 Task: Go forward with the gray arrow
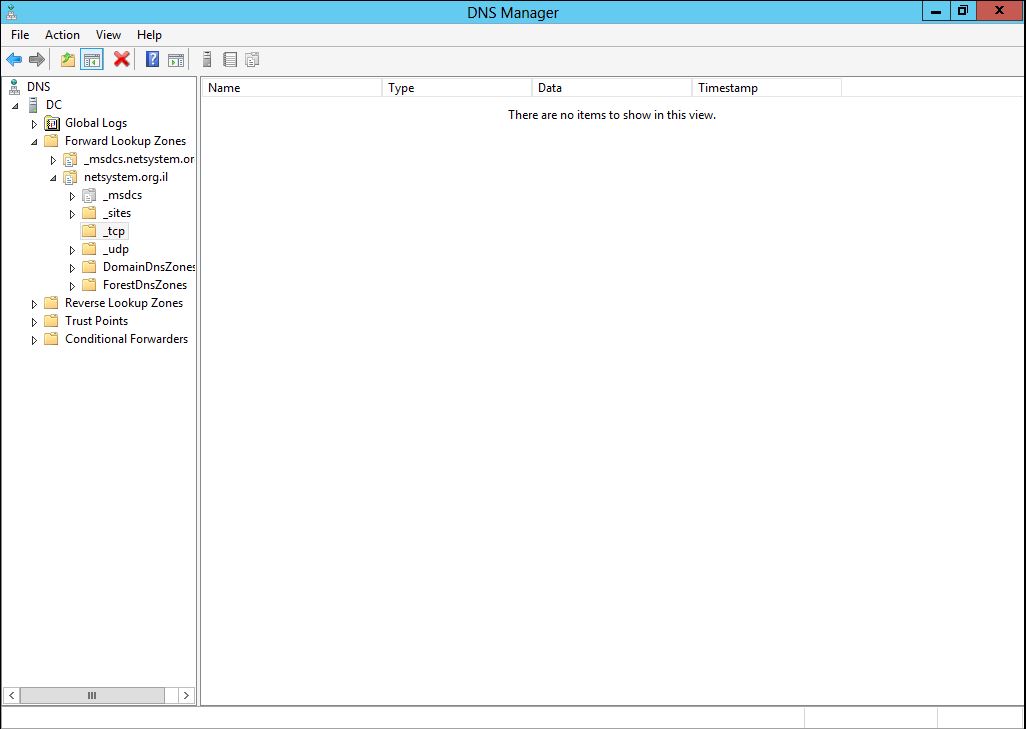tap(37, 60)
